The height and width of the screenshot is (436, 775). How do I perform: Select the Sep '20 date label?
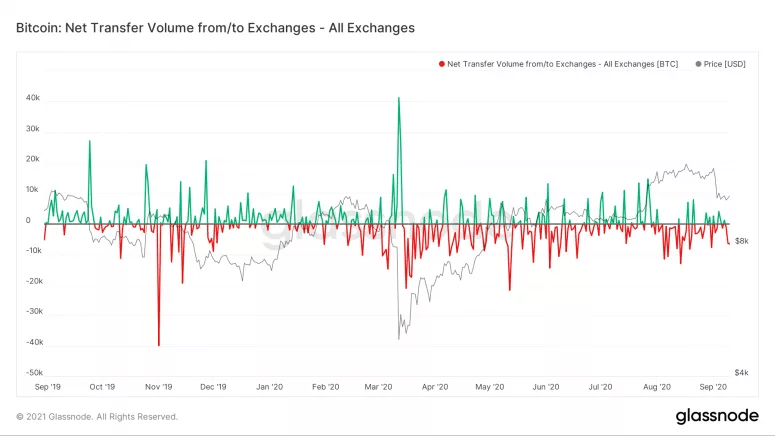tap(712, 385)
